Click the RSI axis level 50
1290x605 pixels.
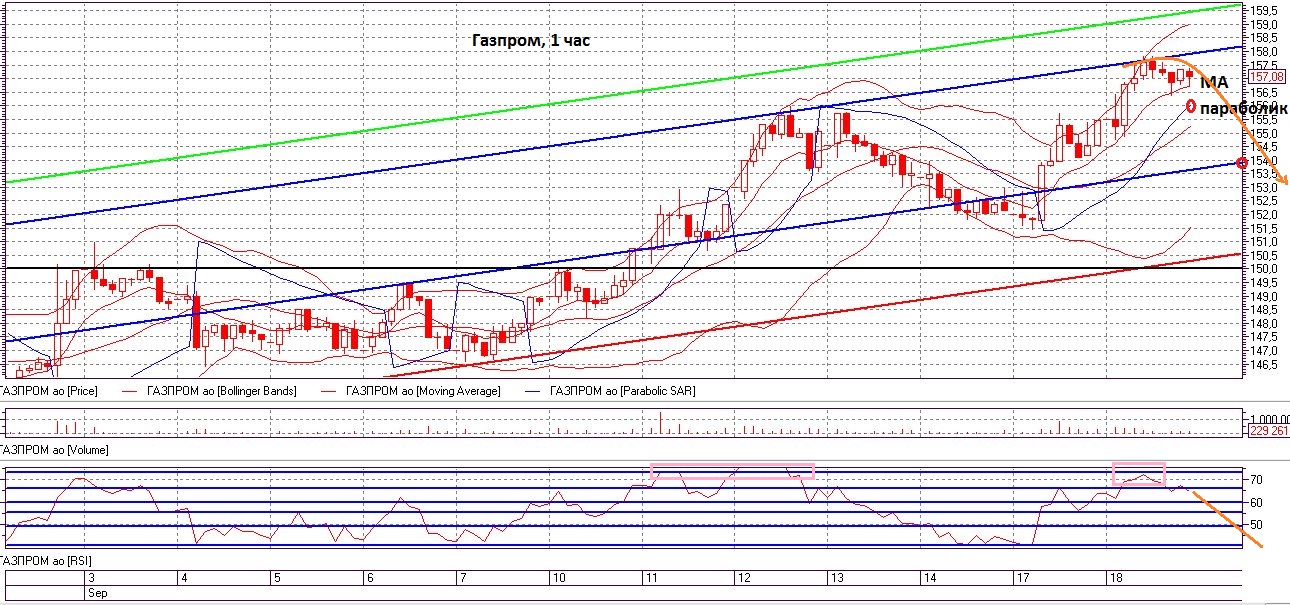coord(1256,525)
